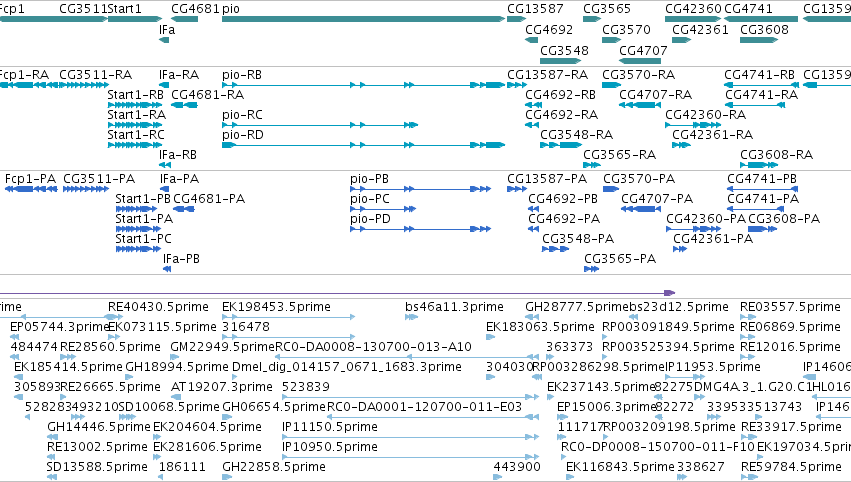The height and width of the screenshot is (482, 851).
Task: Select the GH28777.5prime EST glyph
Action: (x=530, y=317)
